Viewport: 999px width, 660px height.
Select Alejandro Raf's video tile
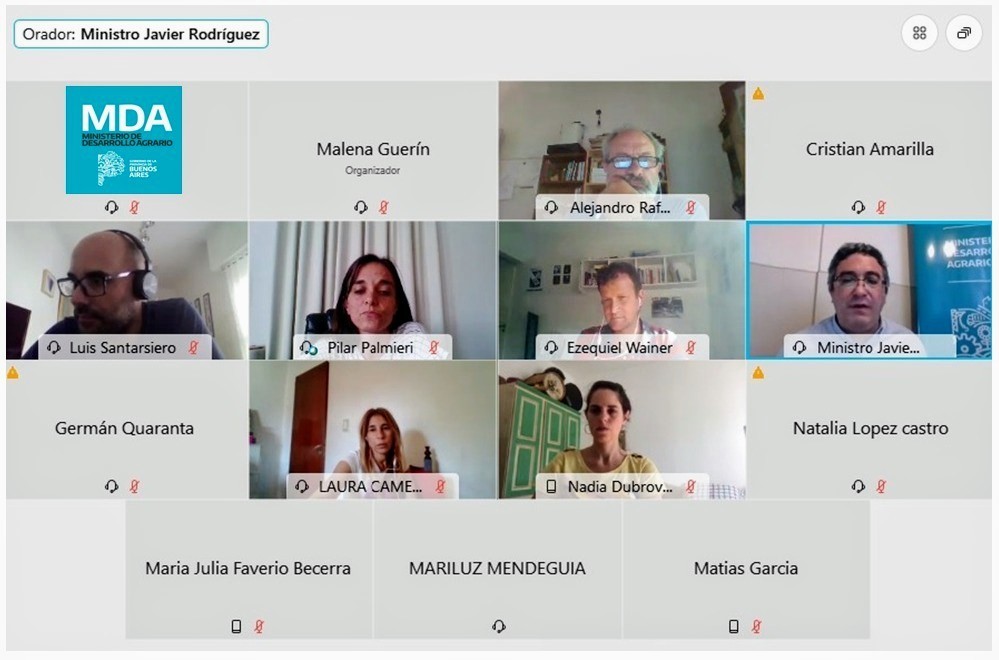pos(622,150)
